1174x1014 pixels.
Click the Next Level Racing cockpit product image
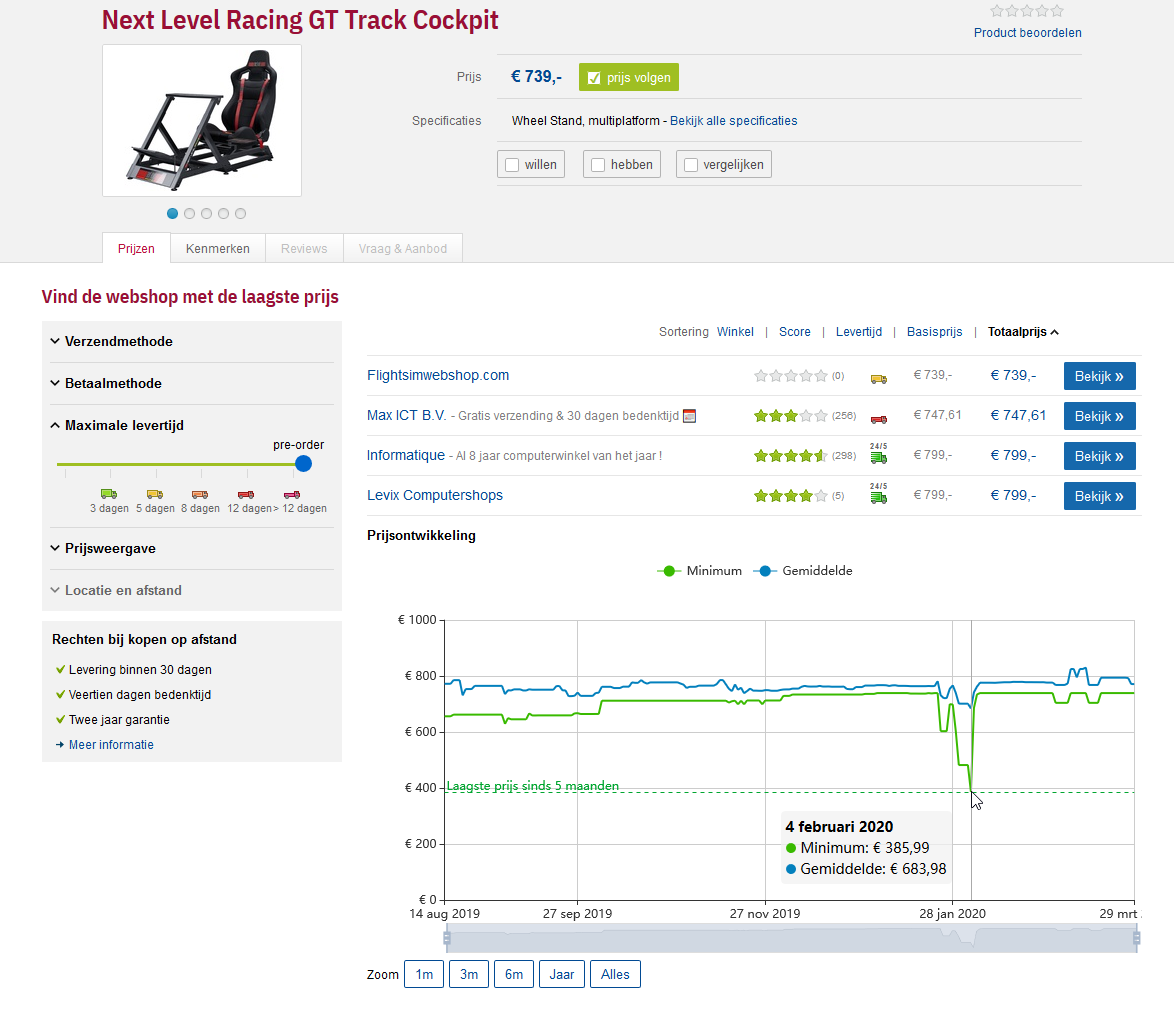click(x=201, y=120)
